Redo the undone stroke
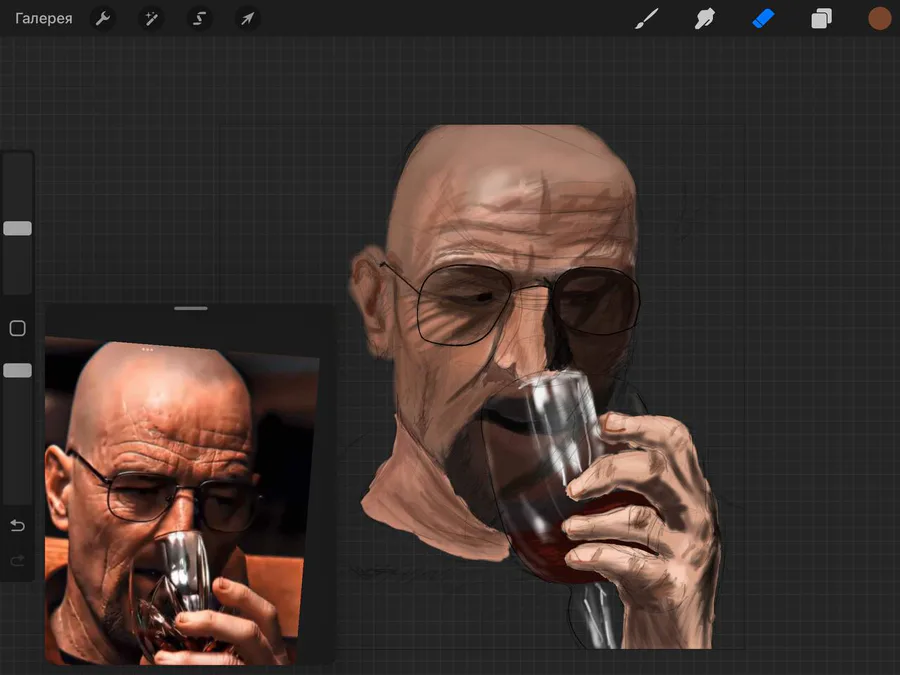 [18, 560]
